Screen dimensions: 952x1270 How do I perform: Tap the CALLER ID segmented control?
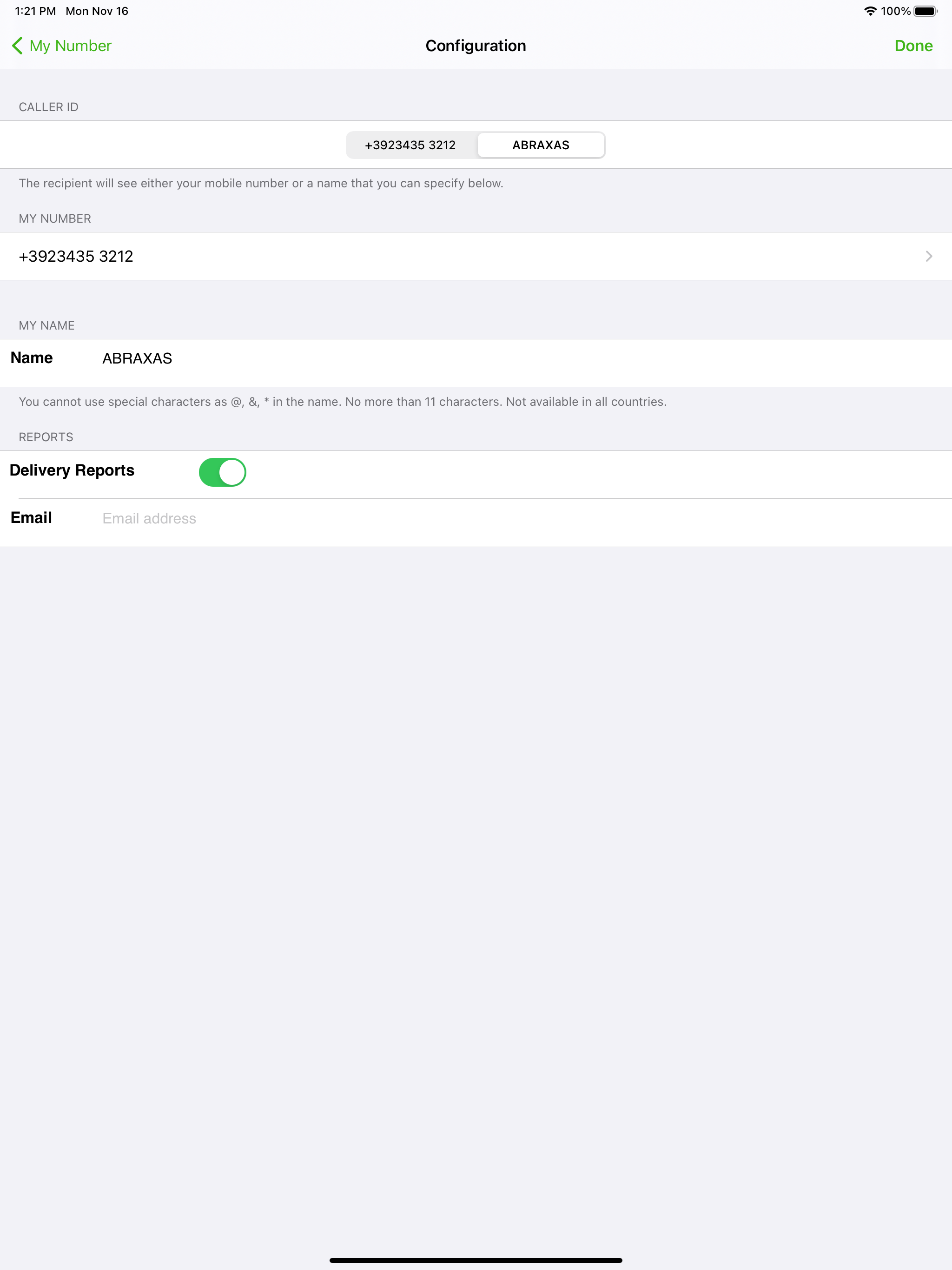coord(476,145)
